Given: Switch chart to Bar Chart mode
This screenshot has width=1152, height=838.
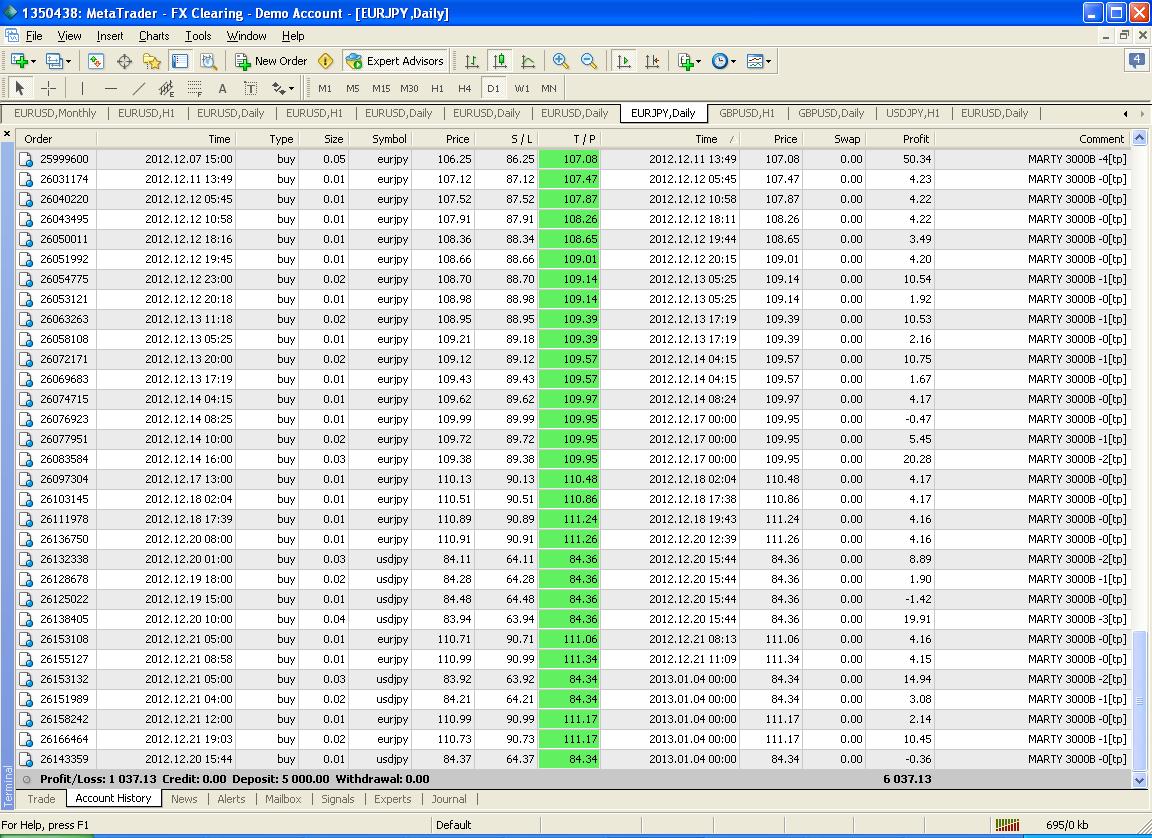Looking at the screenshot, I should [472, 62].
